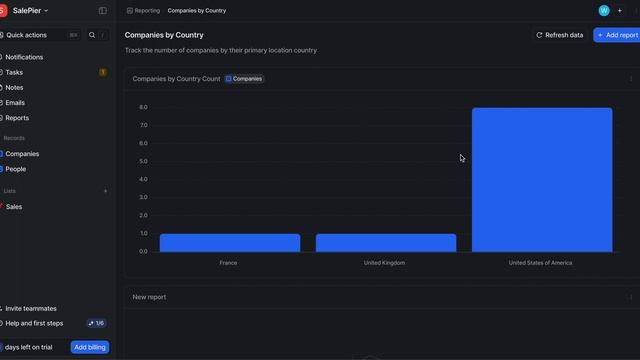Click the Companies tag chip
This screenshot has height=360, width=640.
244,79
